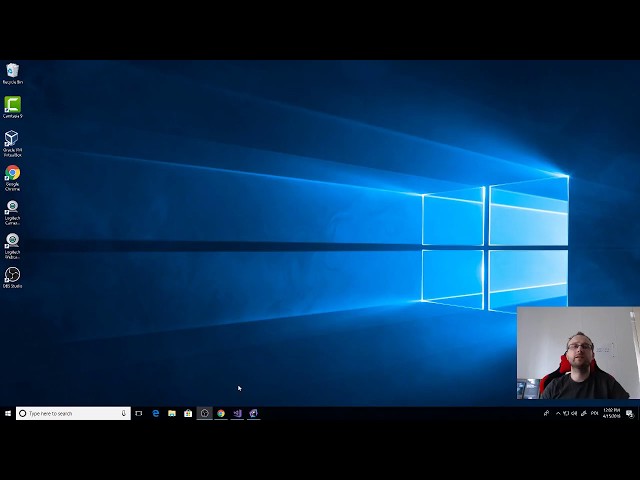Viewport: 640px width, 480px height.
Task: Select the Oracle VM VirtualBox shortcut
Action: [12, 143]
